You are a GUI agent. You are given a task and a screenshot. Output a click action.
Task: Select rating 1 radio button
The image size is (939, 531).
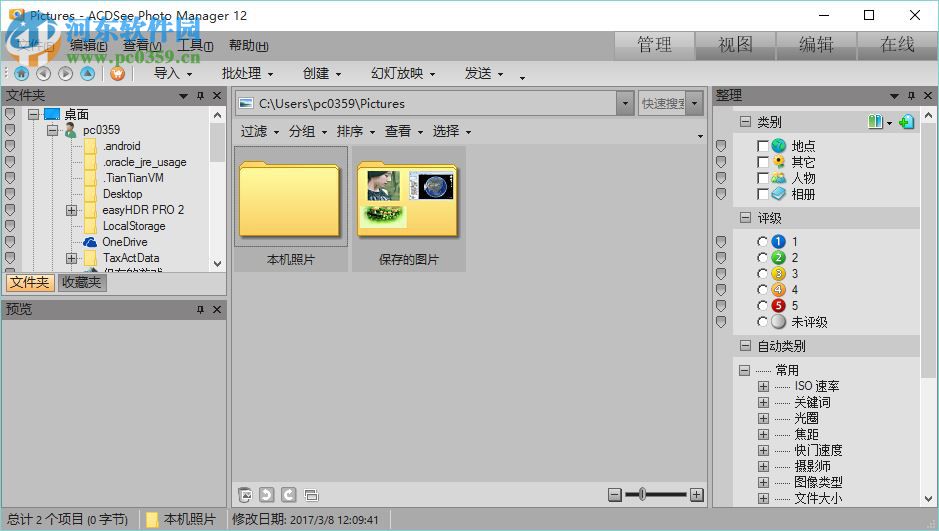(x=762, y=241)
